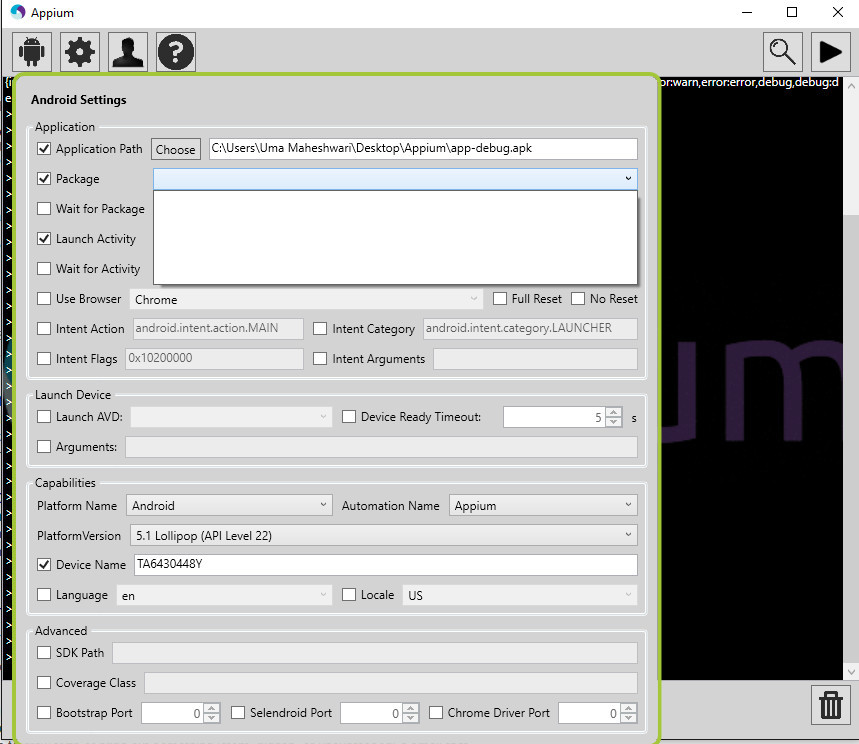Click the Application Path text field
This screenshot has width=859, height=744.
click(423, 149)
